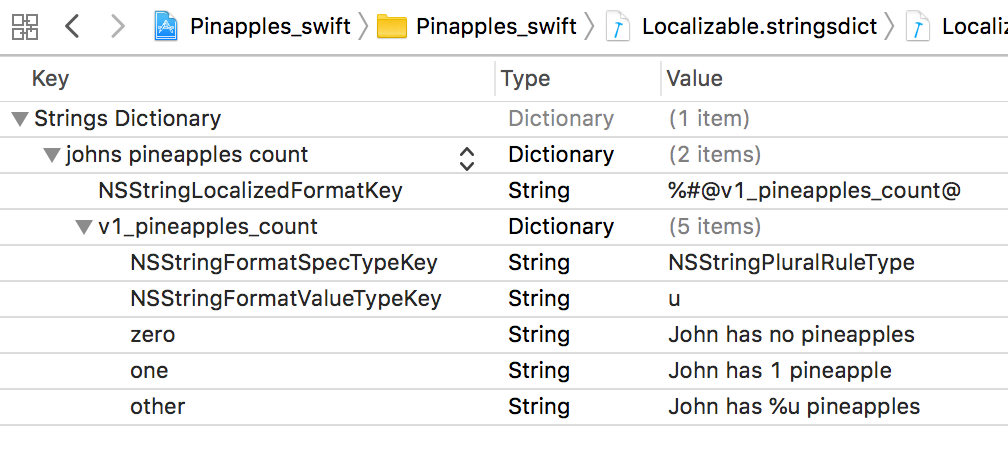Open the related items grid menu icon
The image size is (1008, 454).
(x=26, y=26)
